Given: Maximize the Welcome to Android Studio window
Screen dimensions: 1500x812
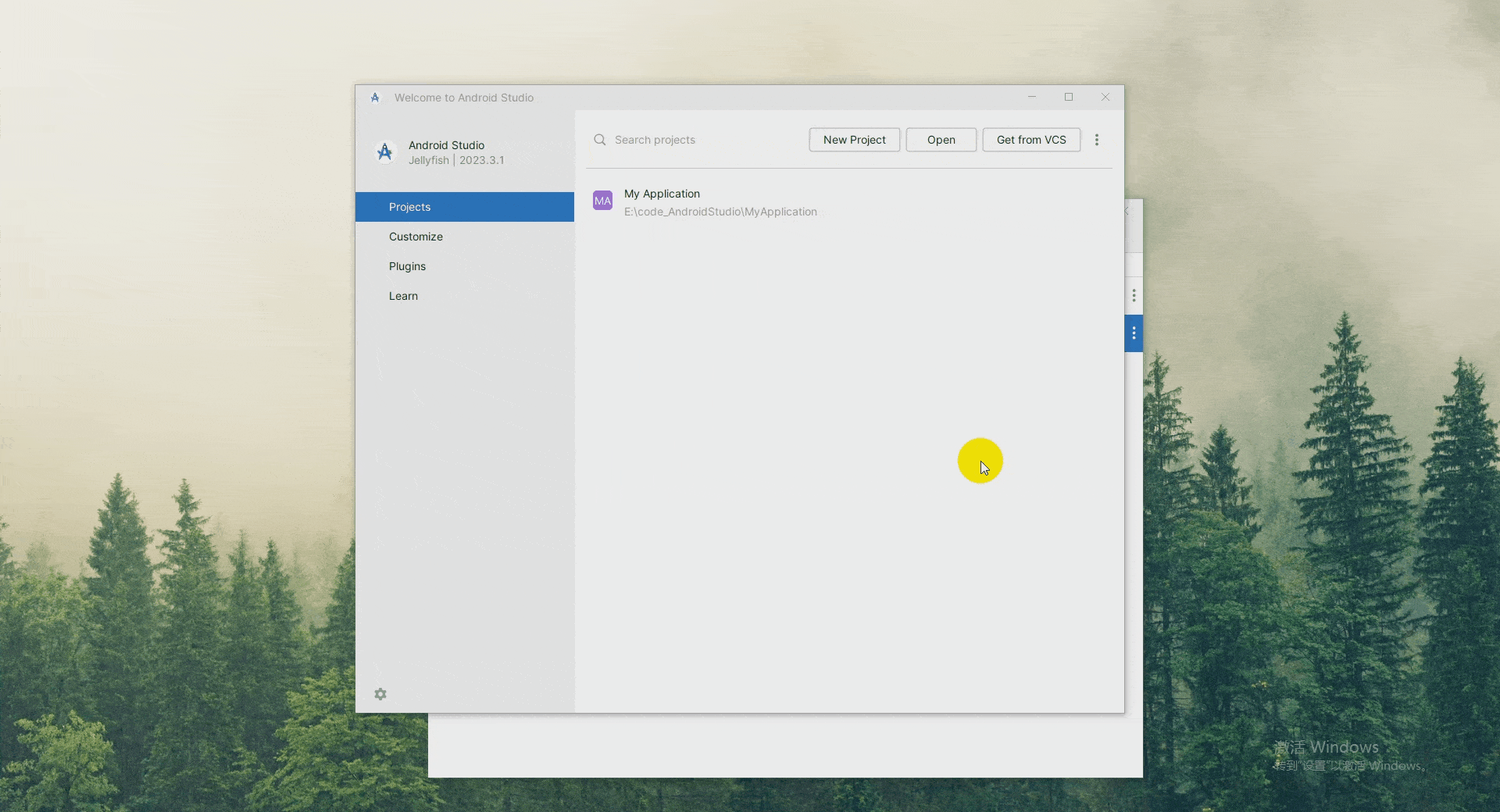Looking at the screenshot, I should (1069, 98).
